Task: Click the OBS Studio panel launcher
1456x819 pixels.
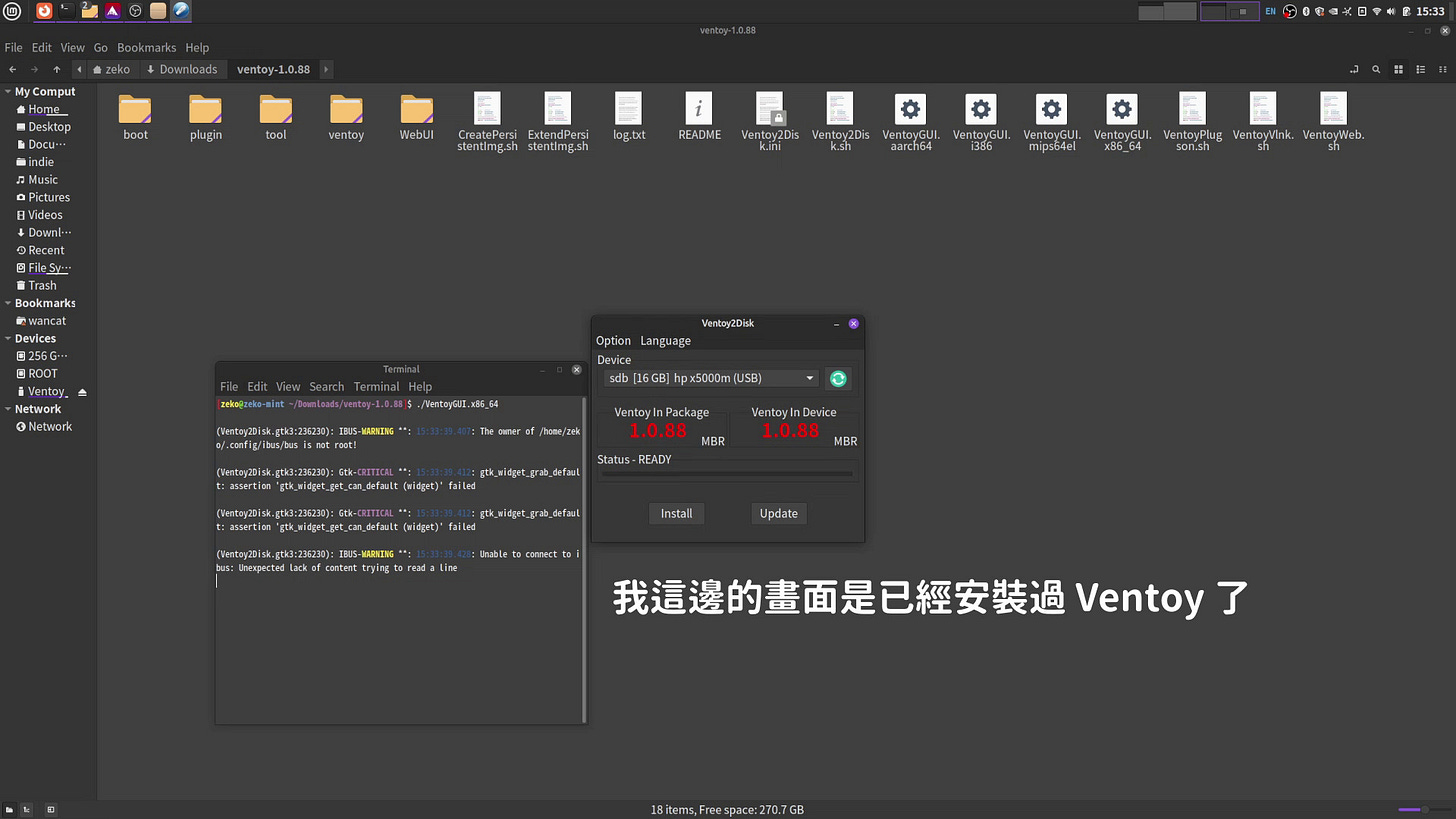Action: pos(135,11)
